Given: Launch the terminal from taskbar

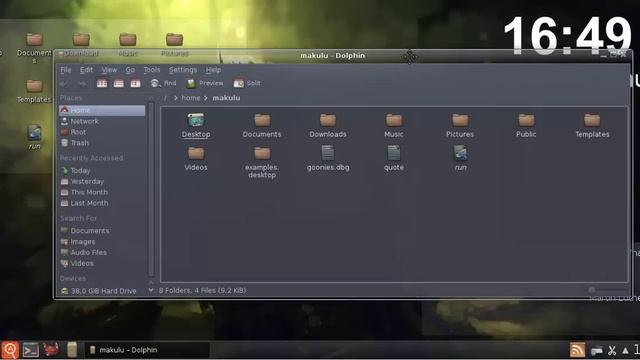Looking at the screenshot, I should (x=31, y=350).
